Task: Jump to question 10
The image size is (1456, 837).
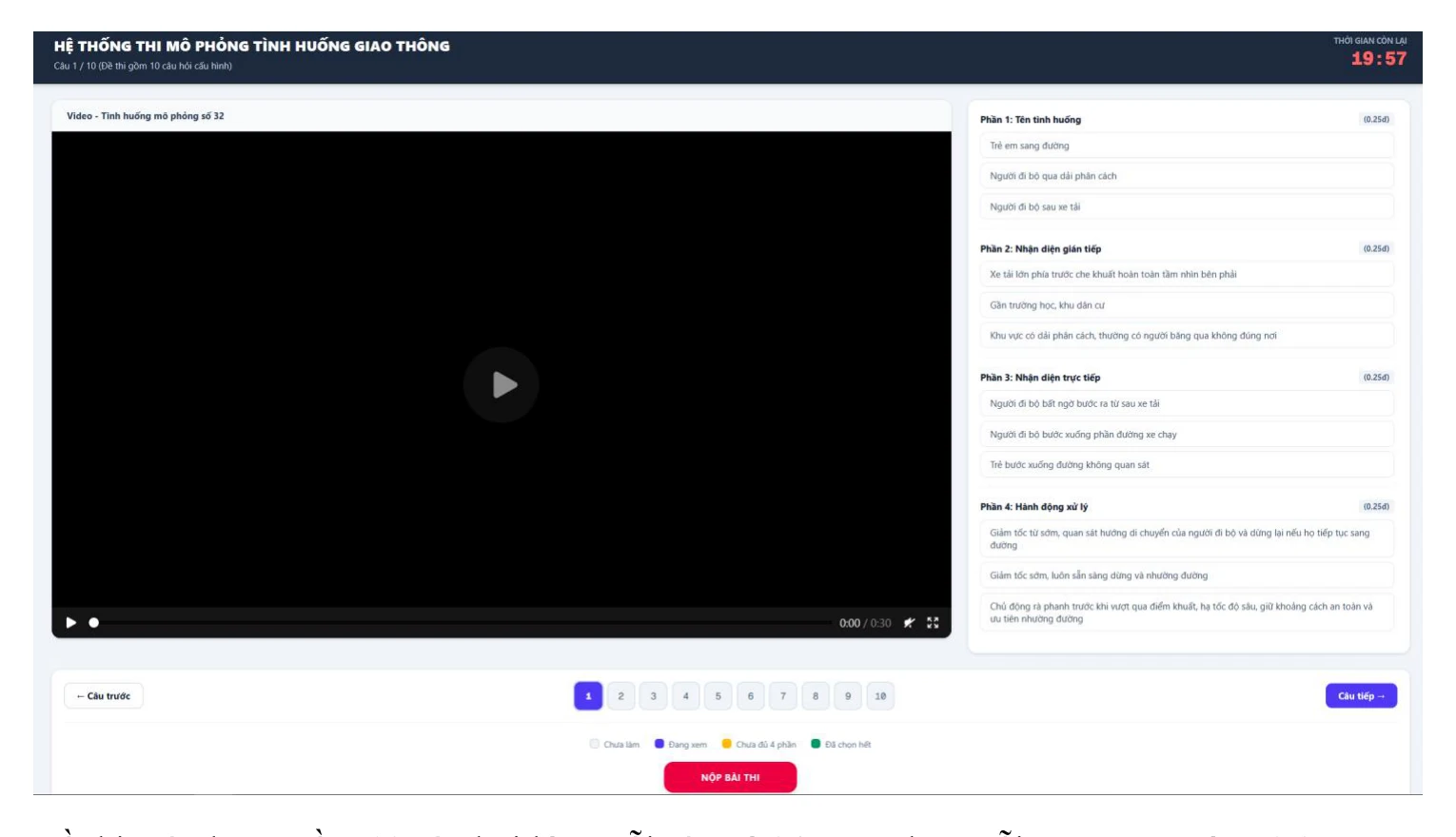Action: tap(880, 696)
